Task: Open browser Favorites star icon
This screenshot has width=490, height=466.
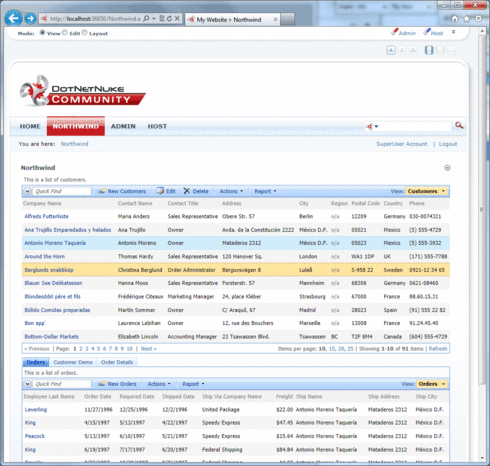Action: [x=466, y=19]
